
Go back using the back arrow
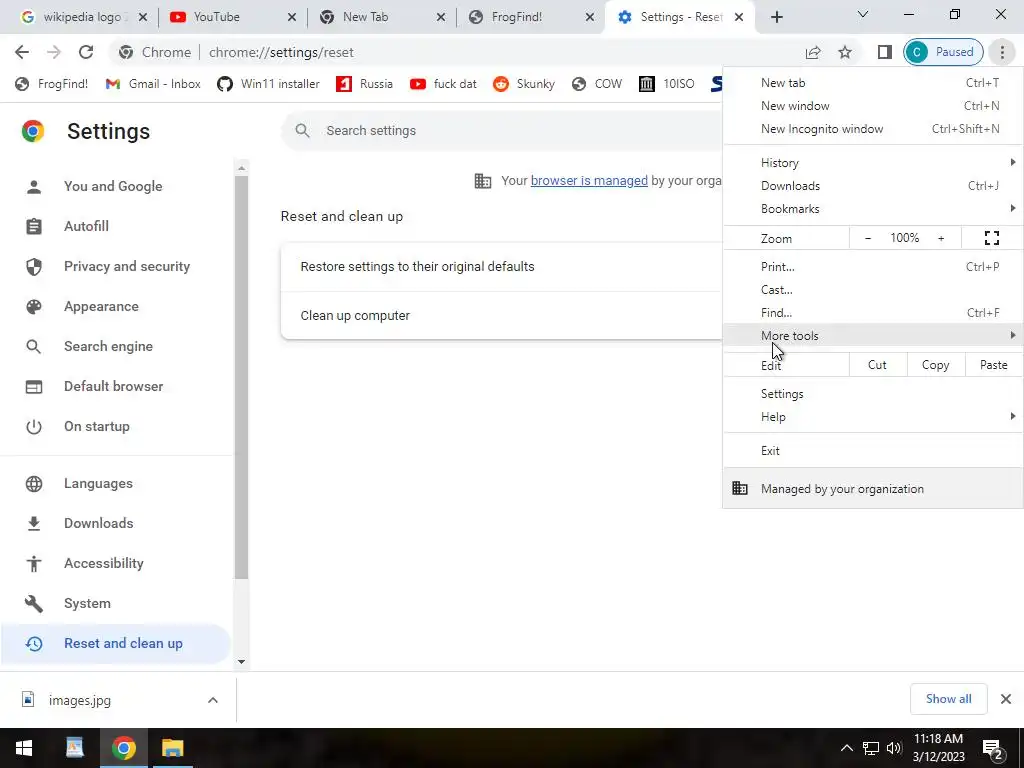(x=22, y=52)
